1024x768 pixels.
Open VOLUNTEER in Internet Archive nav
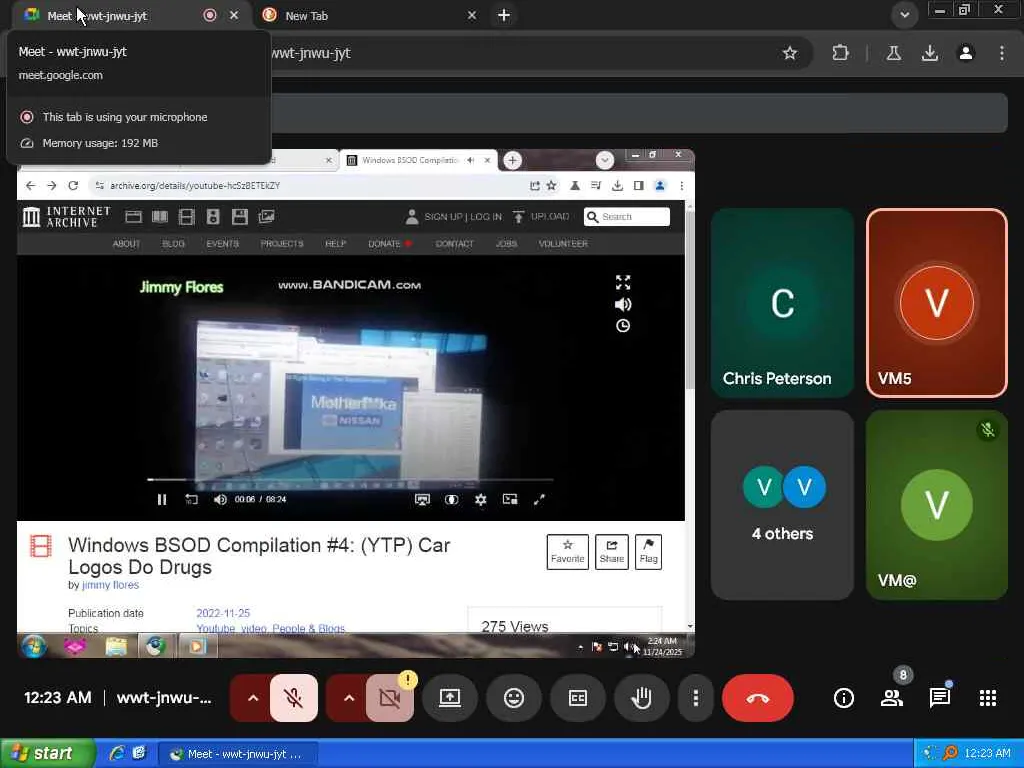click(563, 244)
